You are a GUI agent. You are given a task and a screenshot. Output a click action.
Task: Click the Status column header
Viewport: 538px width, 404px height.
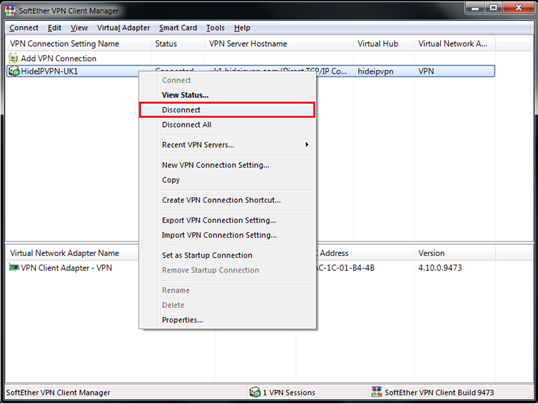178,44
